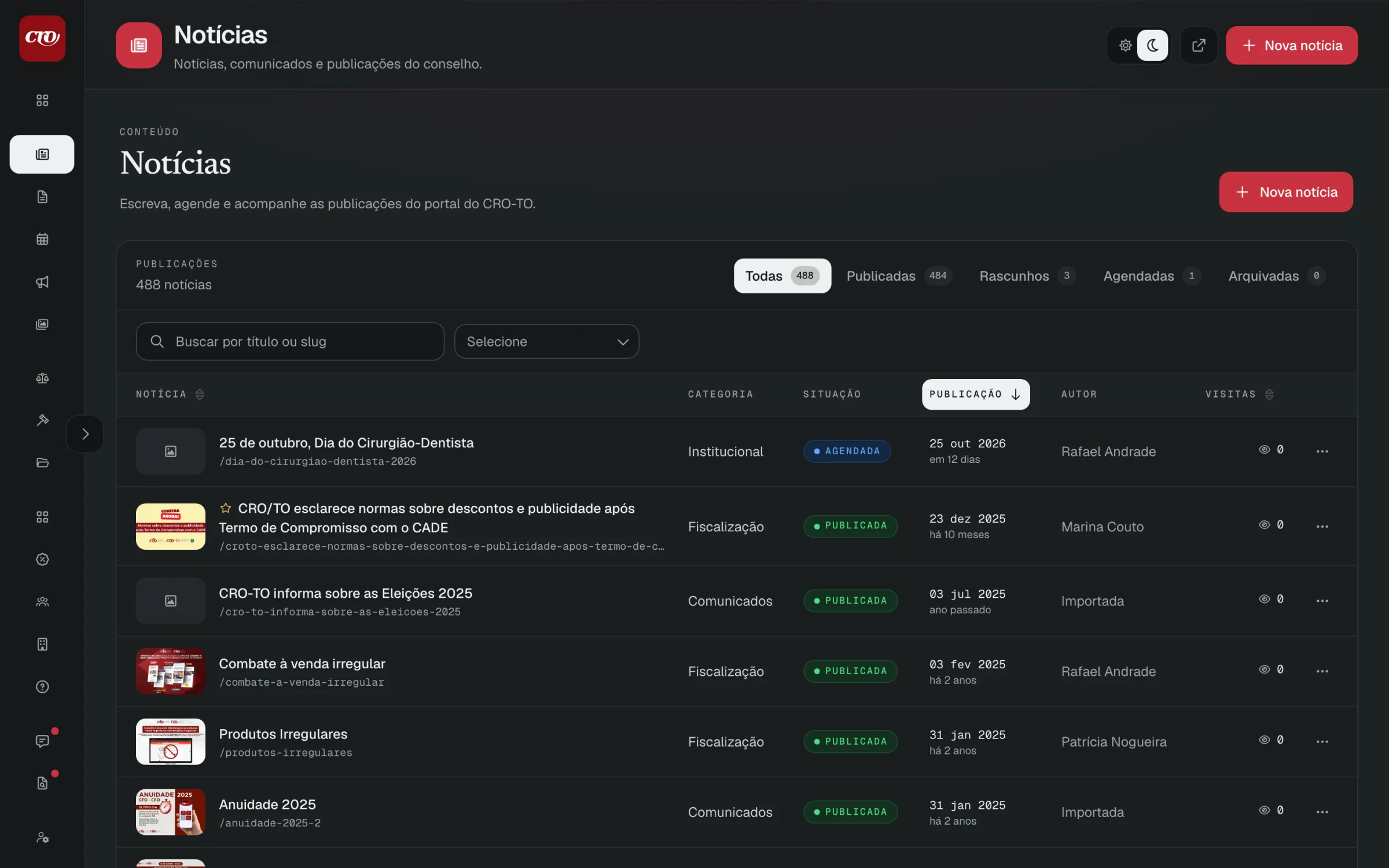Open the document pages icon in sidebar
This screenshot has width=1389, height=868.
[42, 197]
